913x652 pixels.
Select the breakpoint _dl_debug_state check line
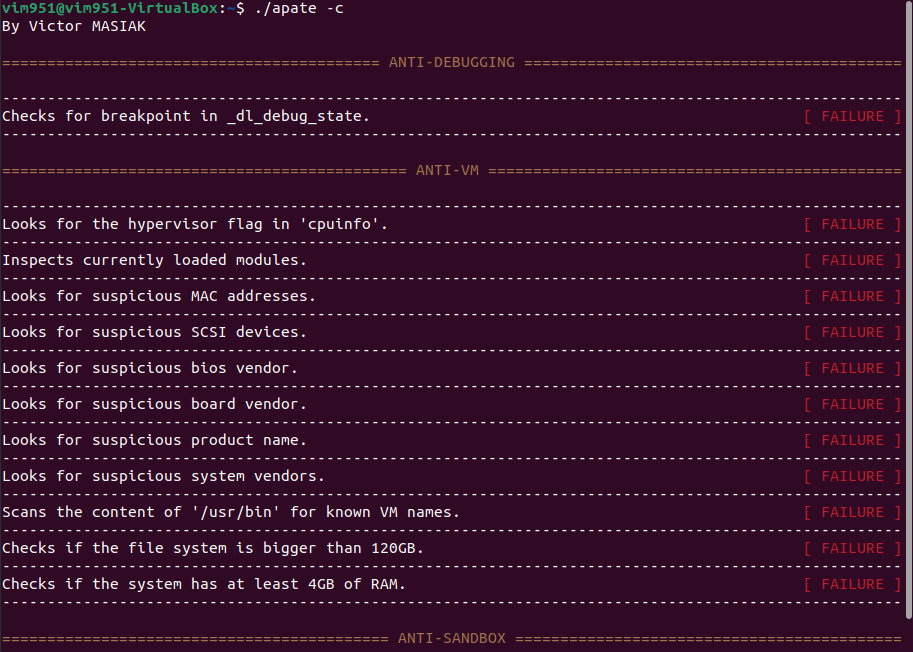pos(185,115)
